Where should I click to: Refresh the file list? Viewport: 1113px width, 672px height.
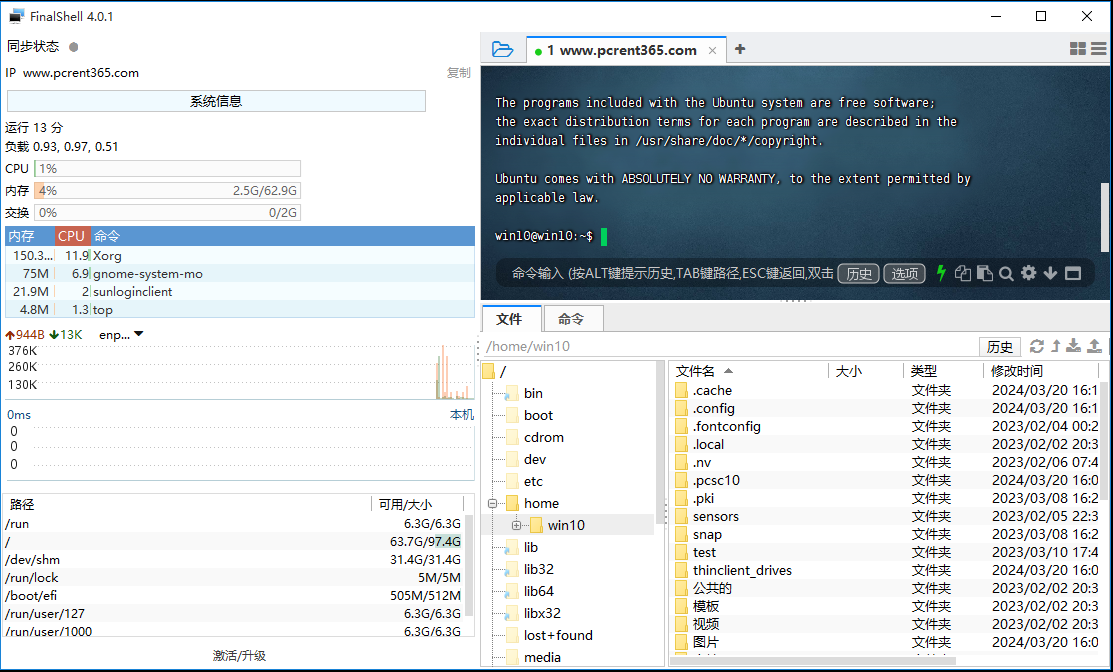tap(1037, 346)
